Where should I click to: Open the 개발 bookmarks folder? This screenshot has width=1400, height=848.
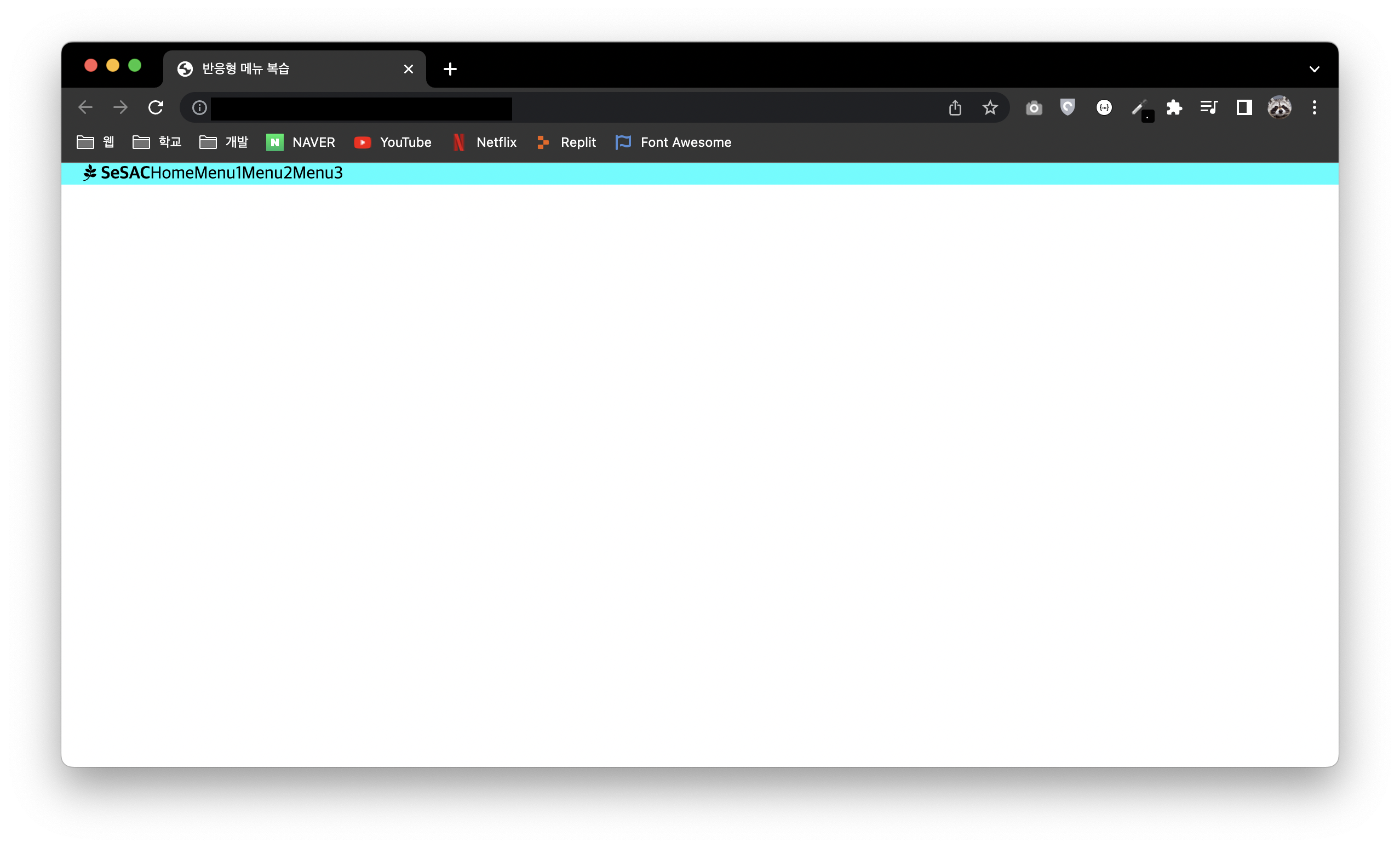coord(224,142)
